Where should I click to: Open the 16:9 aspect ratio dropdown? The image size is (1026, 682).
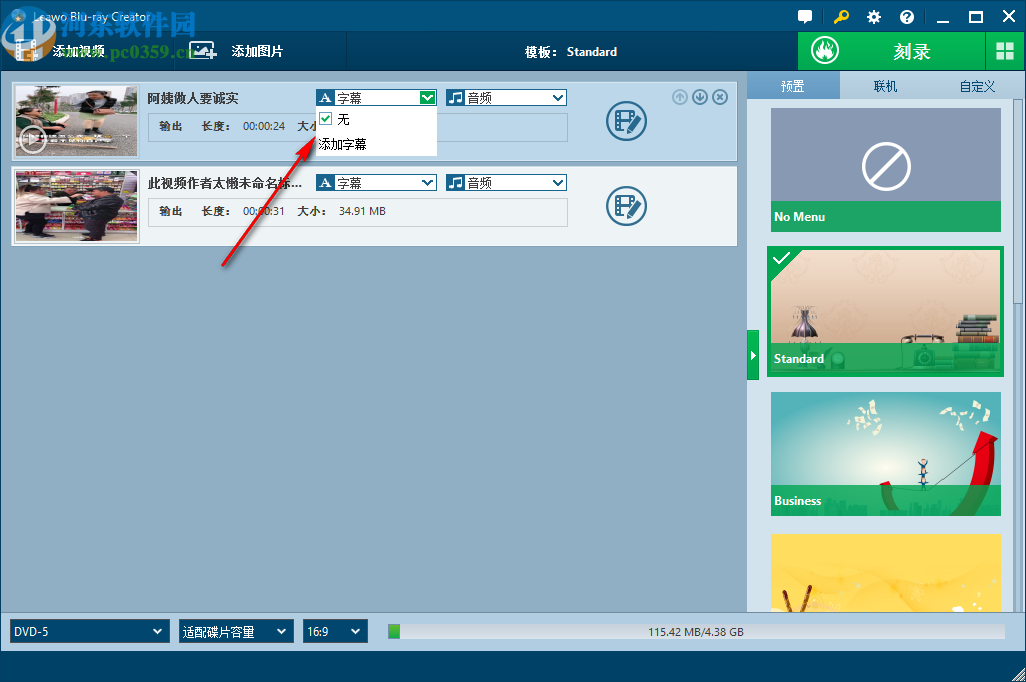point(335,631)
